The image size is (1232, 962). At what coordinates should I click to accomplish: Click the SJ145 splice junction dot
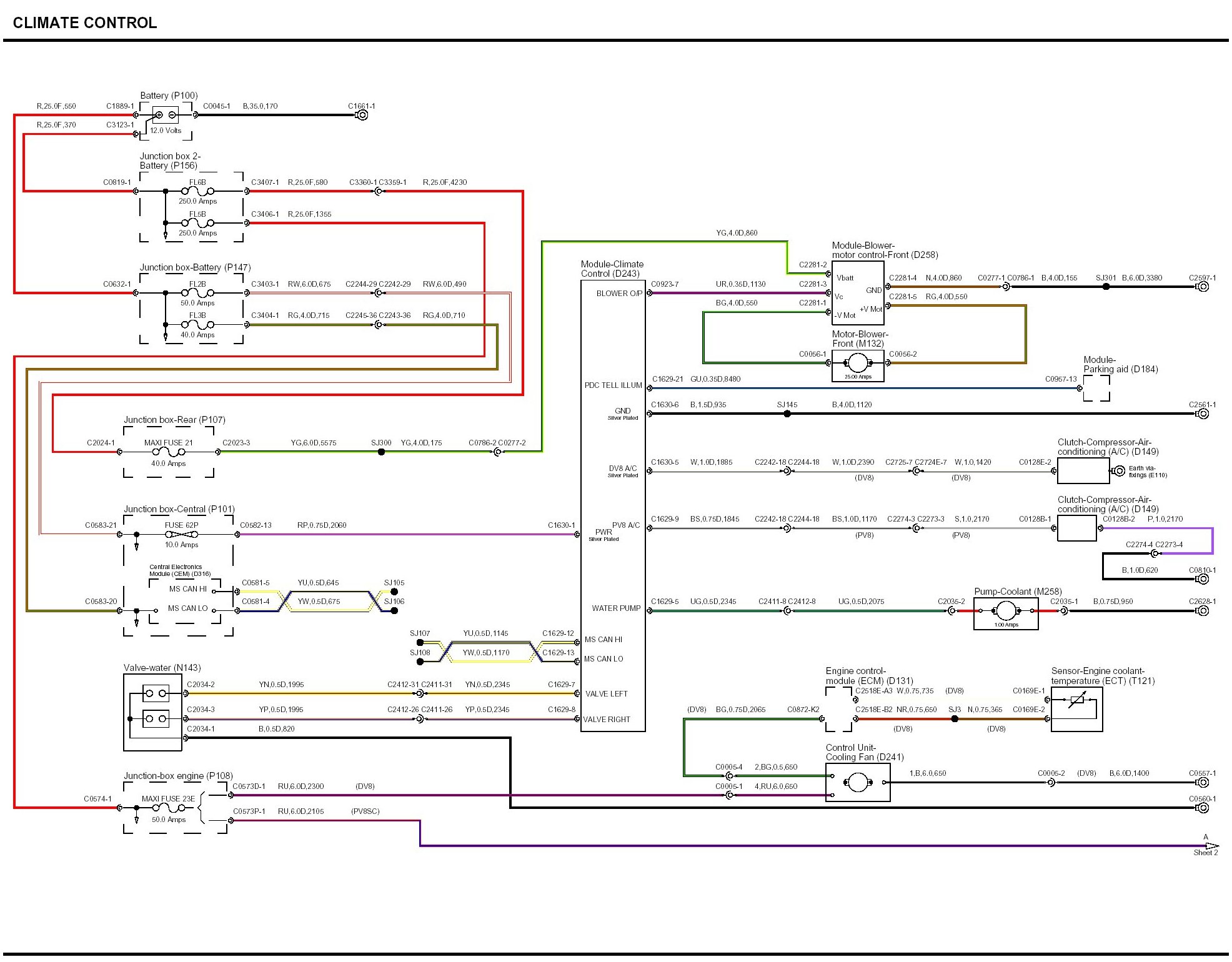pos(787,414)
